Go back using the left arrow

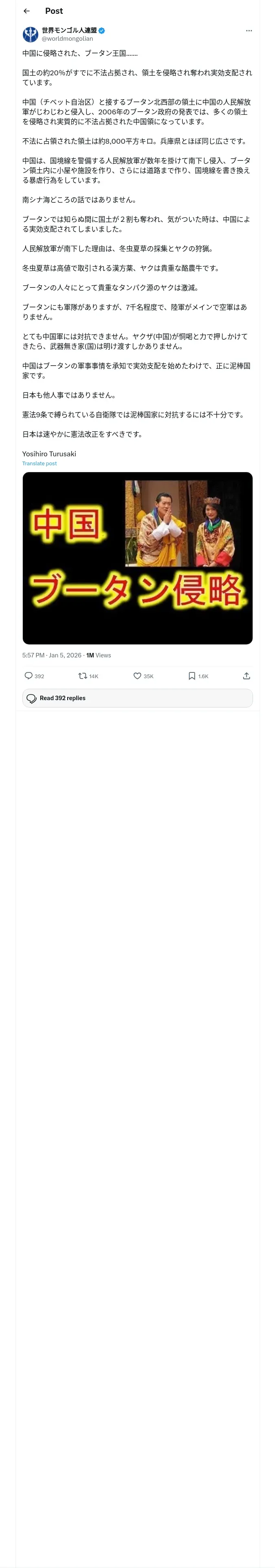click(x=26, y=11)
